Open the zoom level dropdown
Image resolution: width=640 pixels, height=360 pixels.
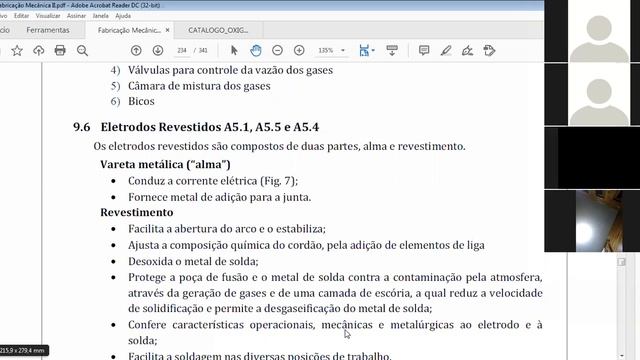click(x=343, y=51)
